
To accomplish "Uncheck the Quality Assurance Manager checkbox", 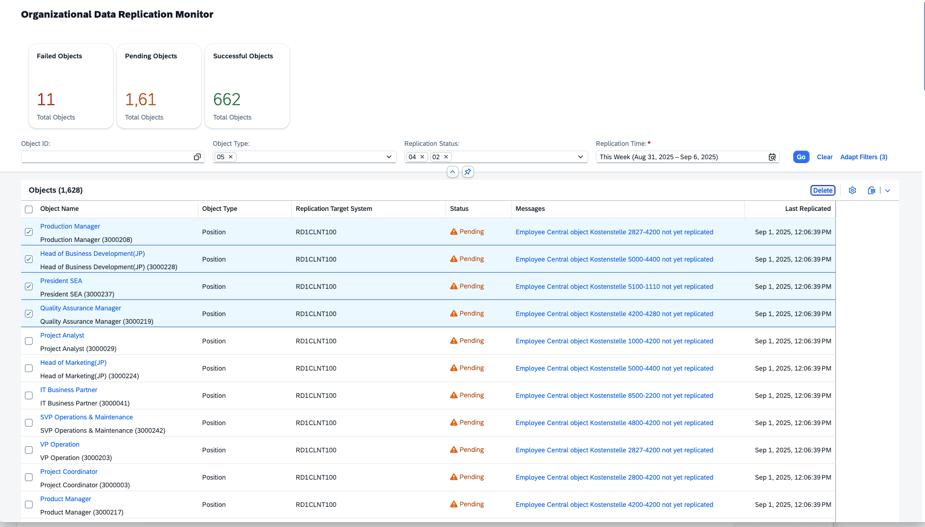I will pos(29,313).
